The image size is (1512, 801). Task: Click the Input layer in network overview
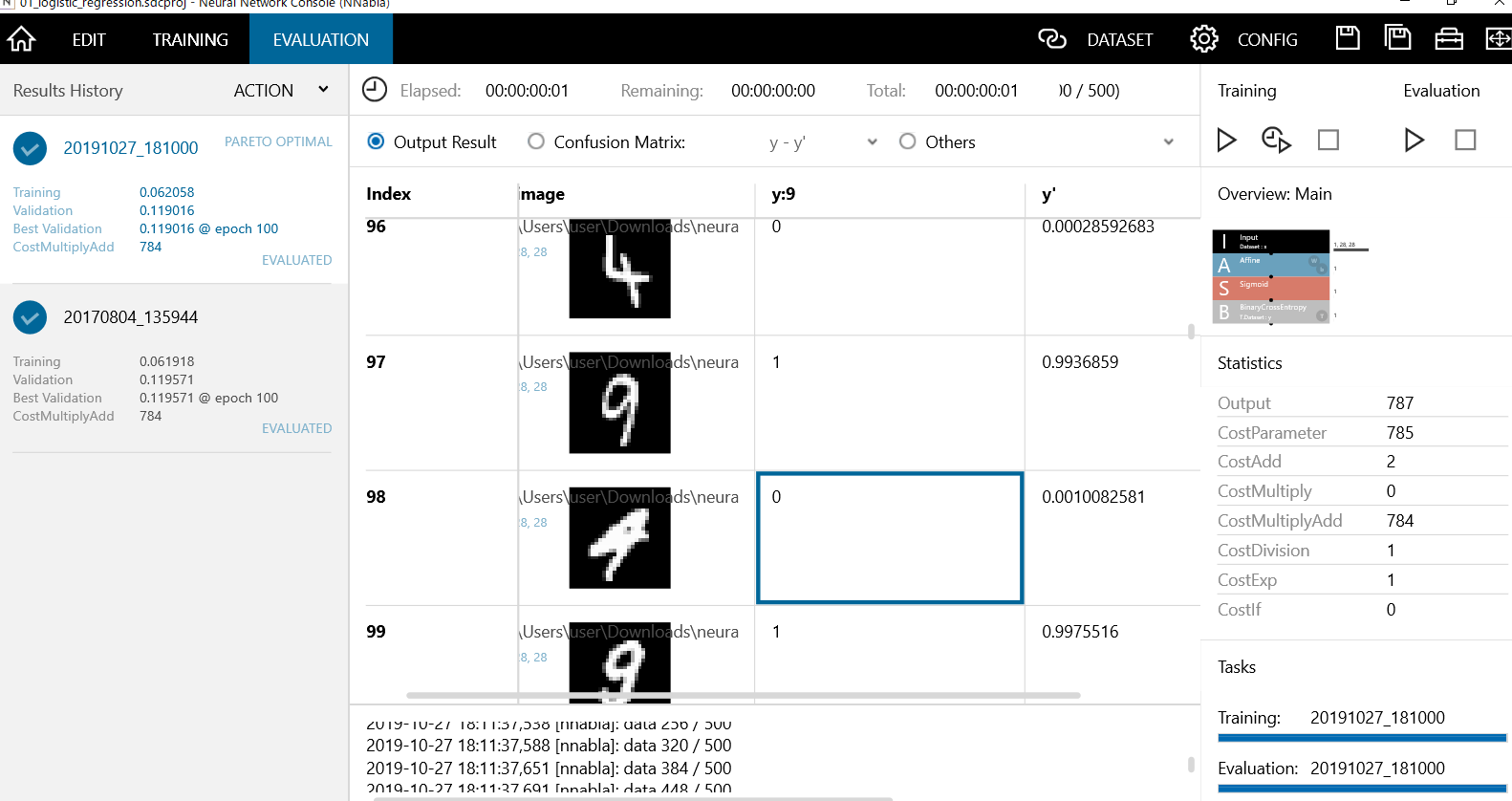[1271, 241]
